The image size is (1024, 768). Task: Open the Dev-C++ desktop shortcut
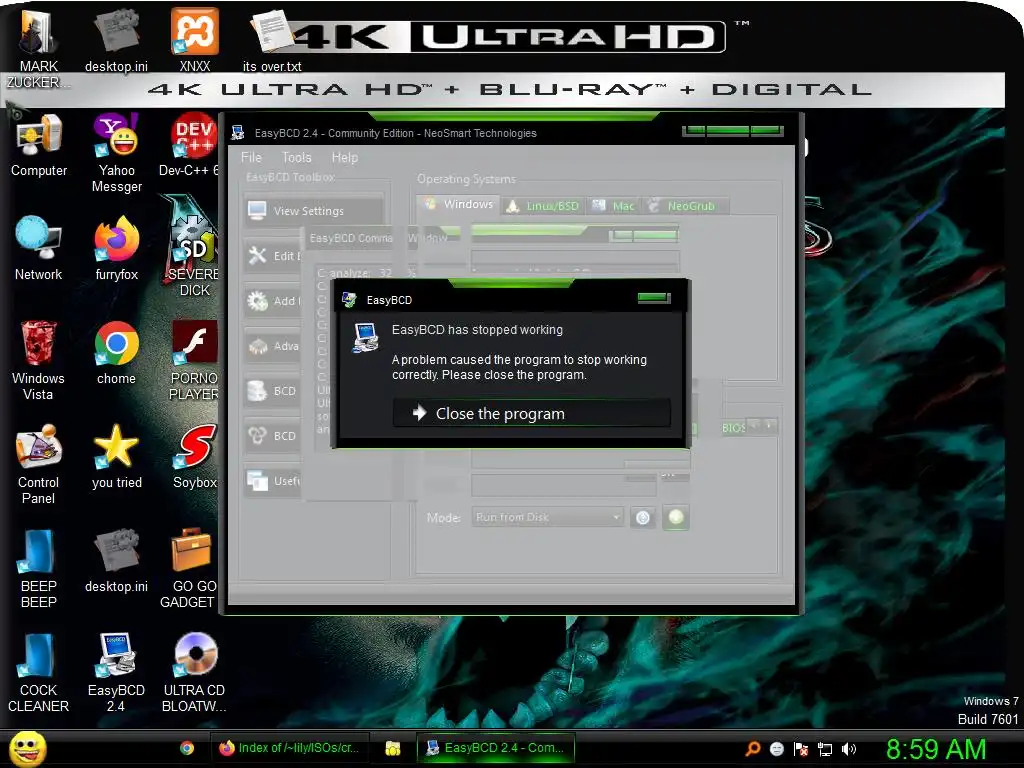coord(188,146)
